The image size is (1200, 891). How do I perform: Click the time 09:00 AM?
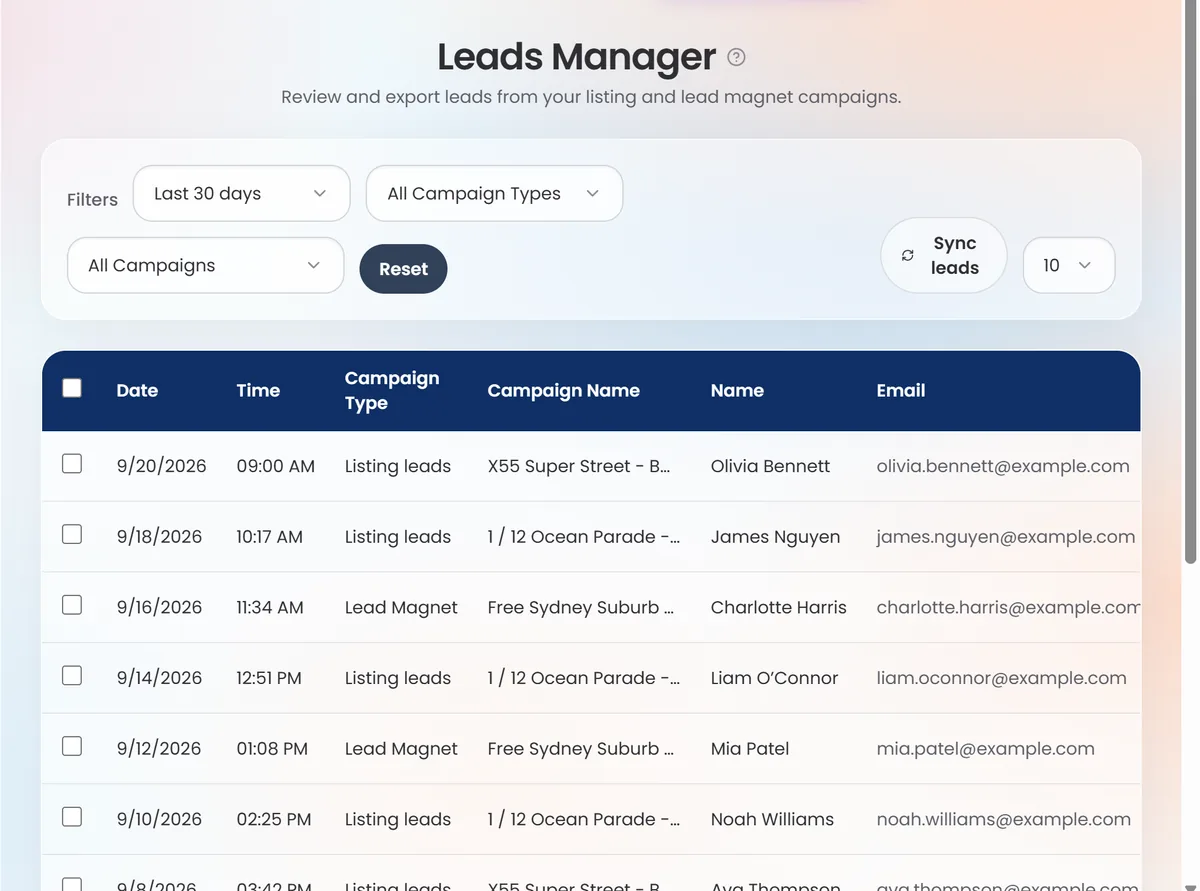275,466
